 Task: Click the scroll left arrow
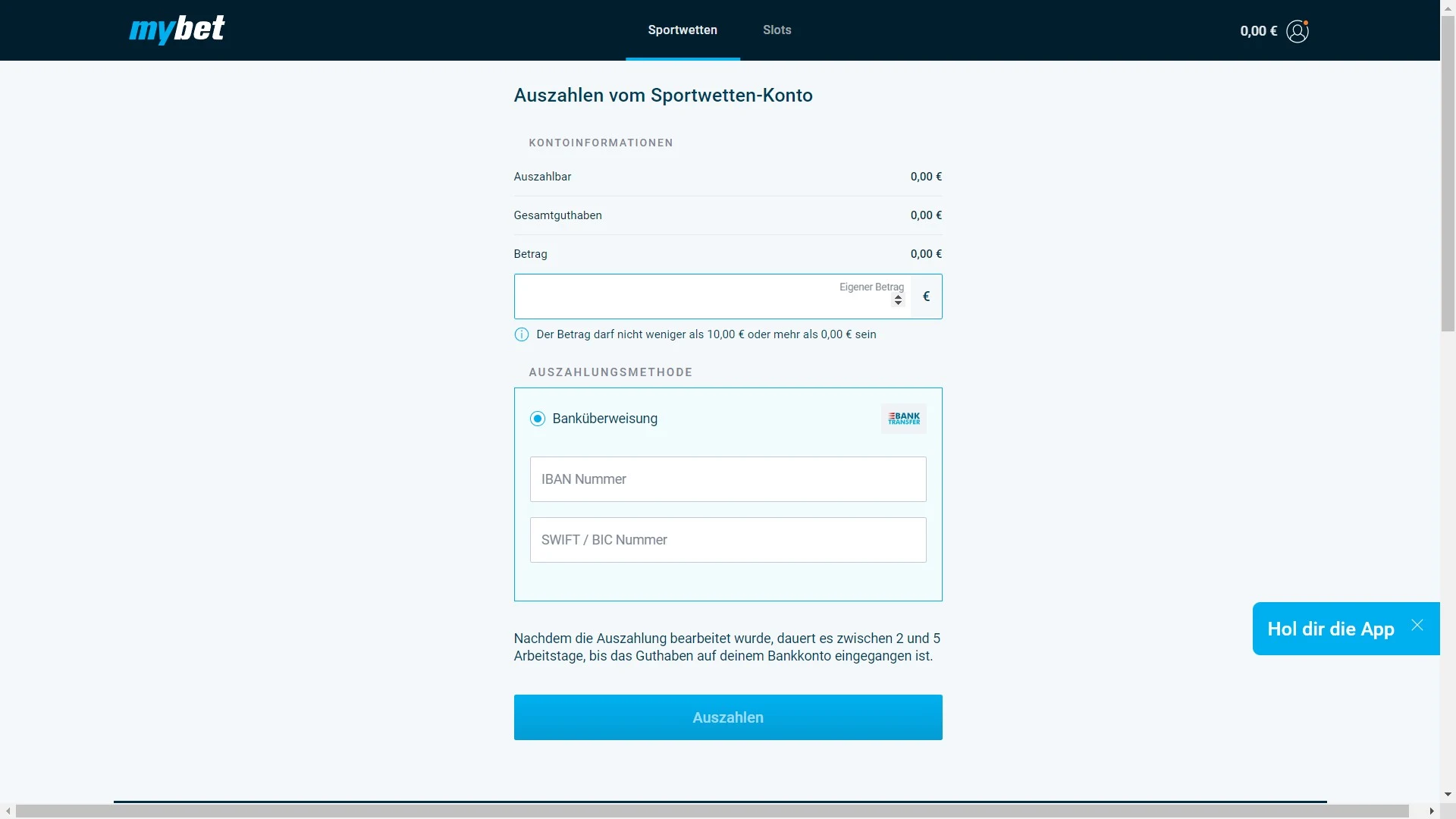point(8,811)
